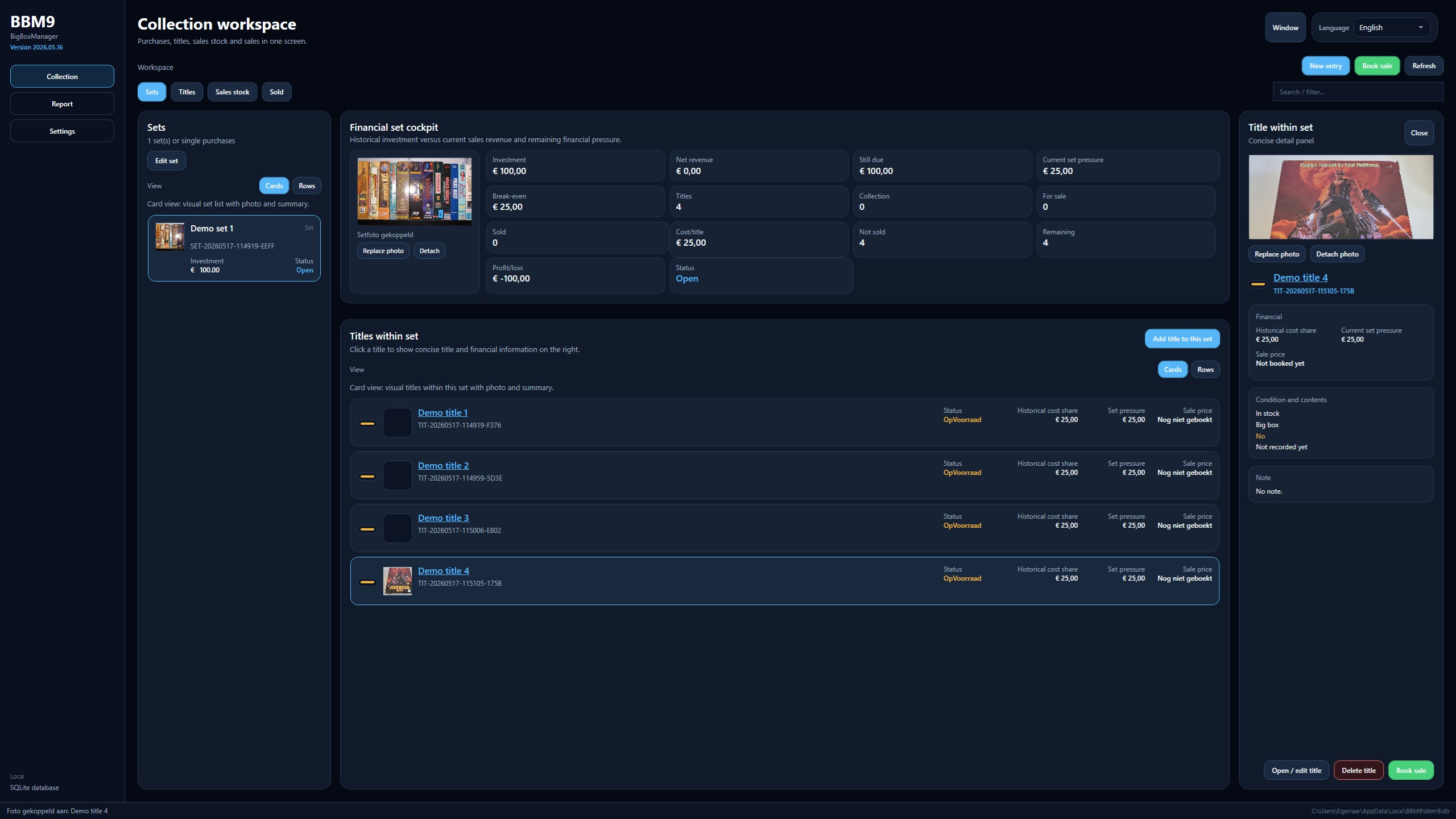Open Demo title 4 link in list
The image size is (1456, 819).
coord(443,571)
